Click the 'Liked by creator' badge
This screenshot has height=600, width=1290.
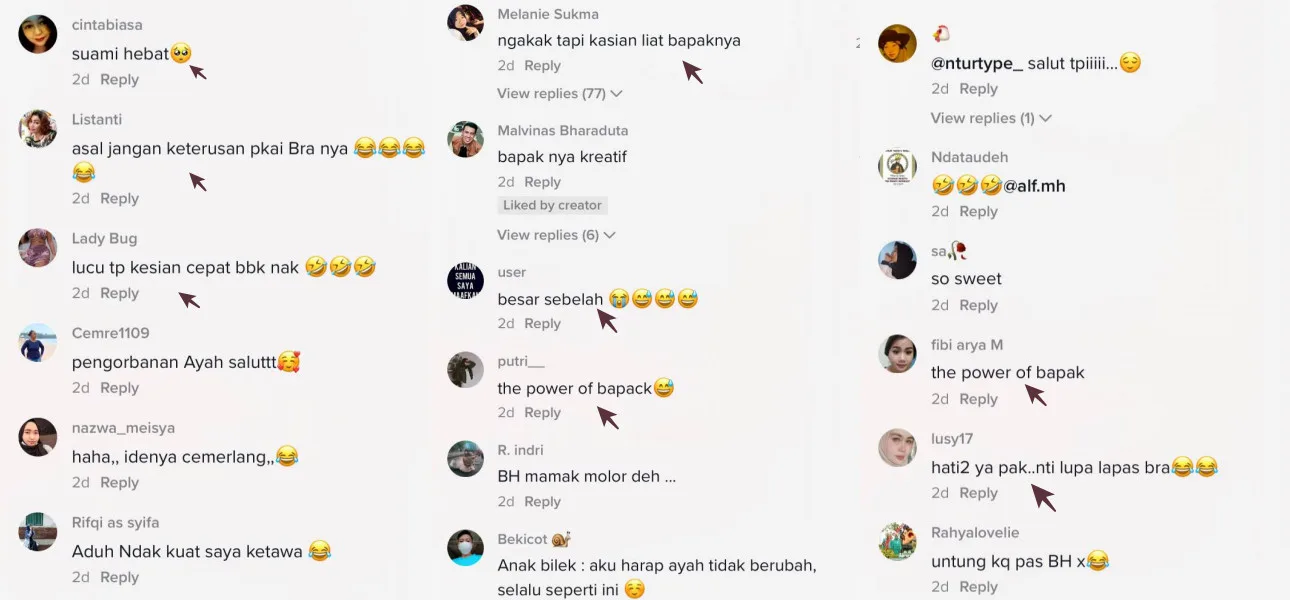click(552, 205)
